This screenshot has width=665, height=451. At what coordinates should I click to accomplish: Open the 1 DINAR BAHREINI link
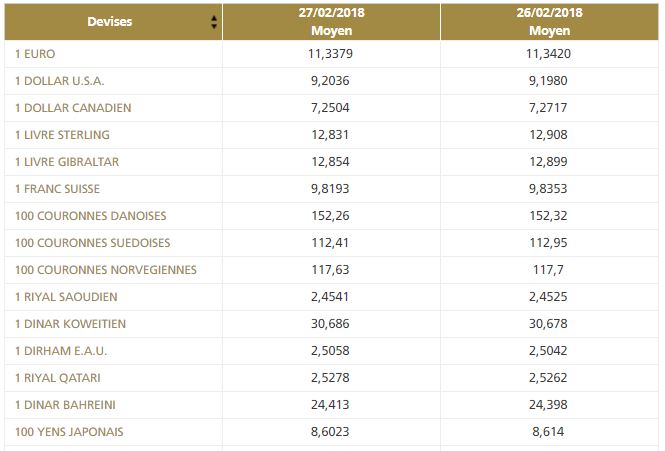[x=66, y=405]
